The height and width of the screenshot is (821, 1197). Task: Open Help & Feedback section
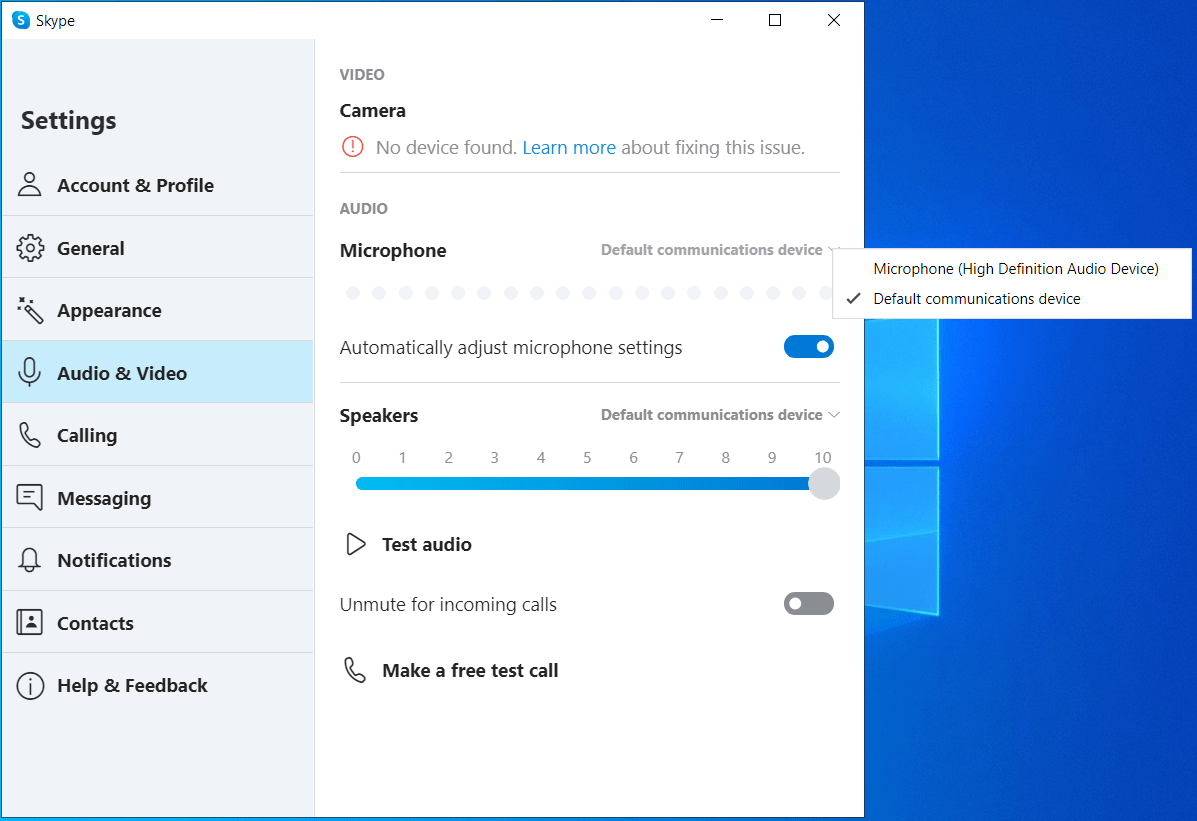pos(157,685)
